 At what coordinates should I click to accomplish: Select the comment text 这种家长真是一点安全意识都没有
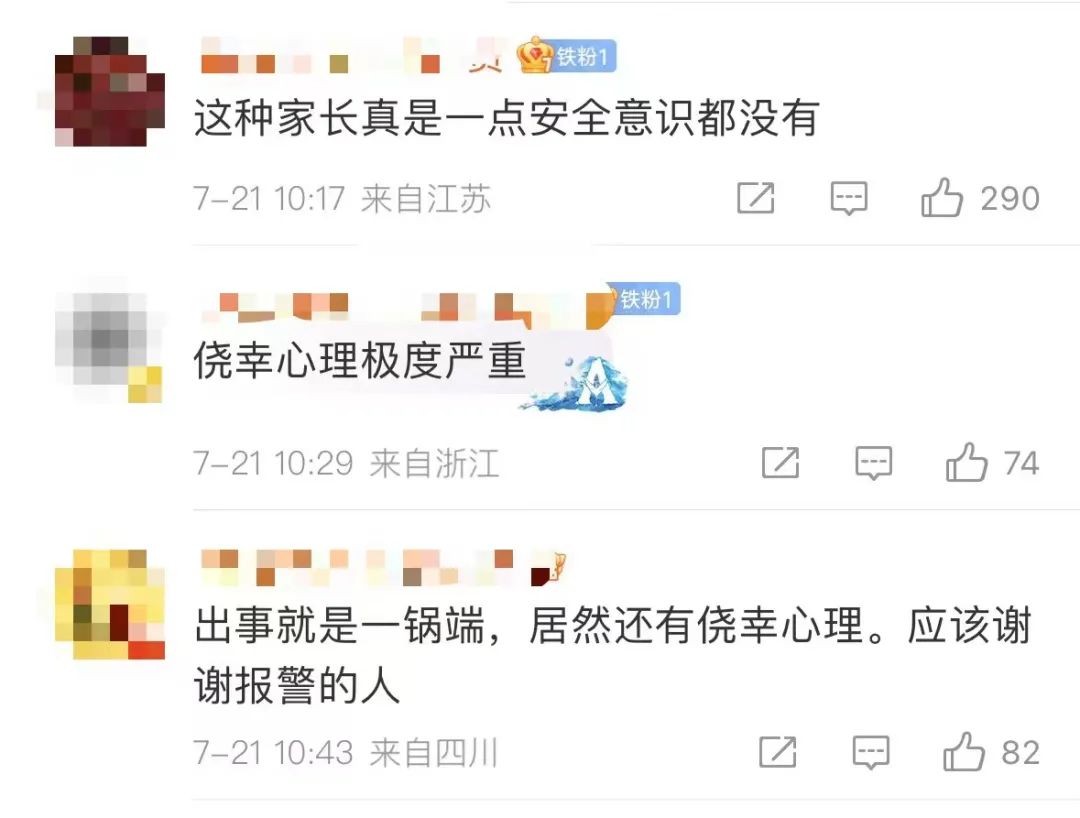507,118
